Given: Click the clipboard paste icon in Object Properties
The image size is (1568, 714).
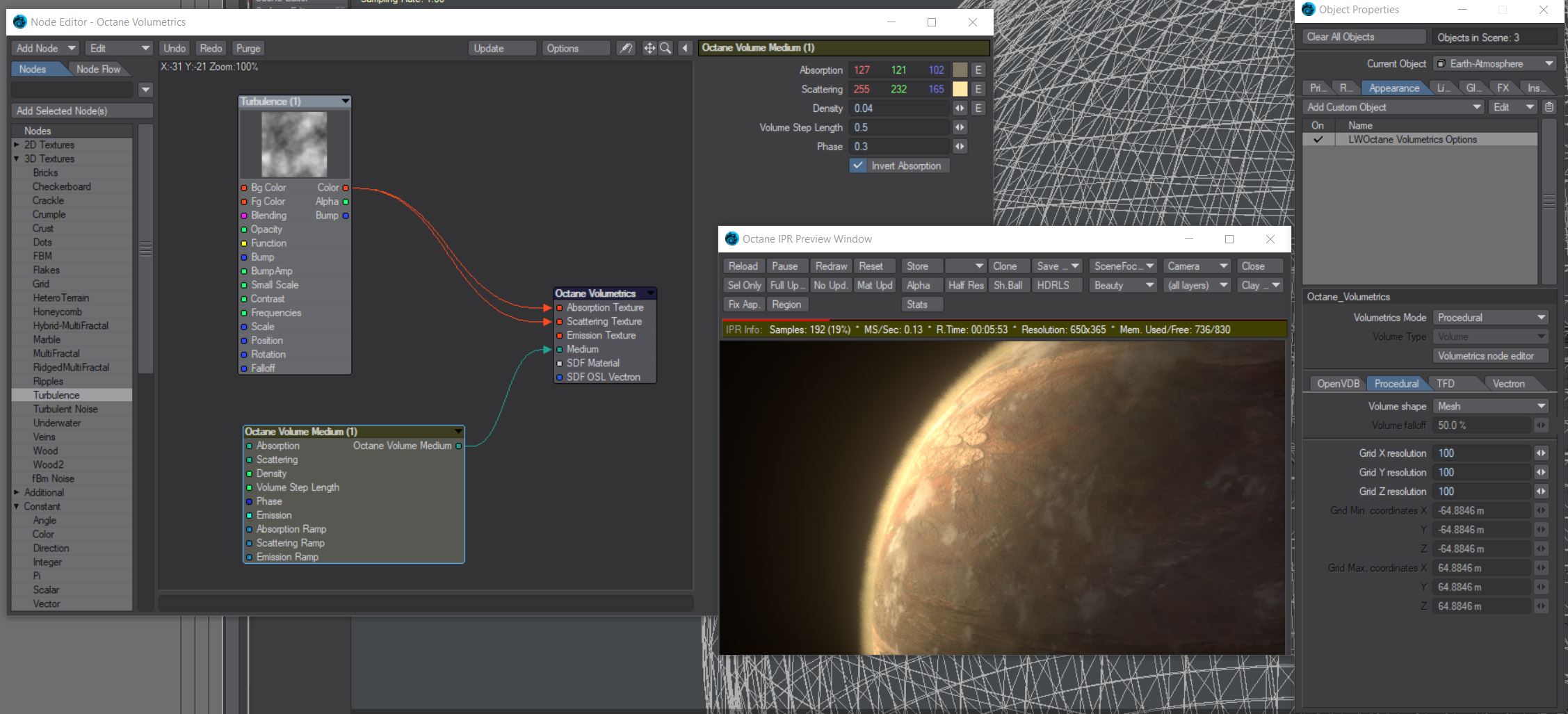Looking at the screenshot, I should click(x=1549, y=107).
